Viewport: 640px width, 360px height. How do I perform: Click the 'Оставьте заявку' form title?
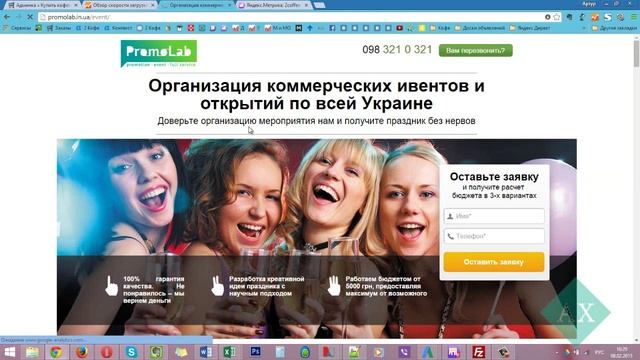(x=494, y=177)
